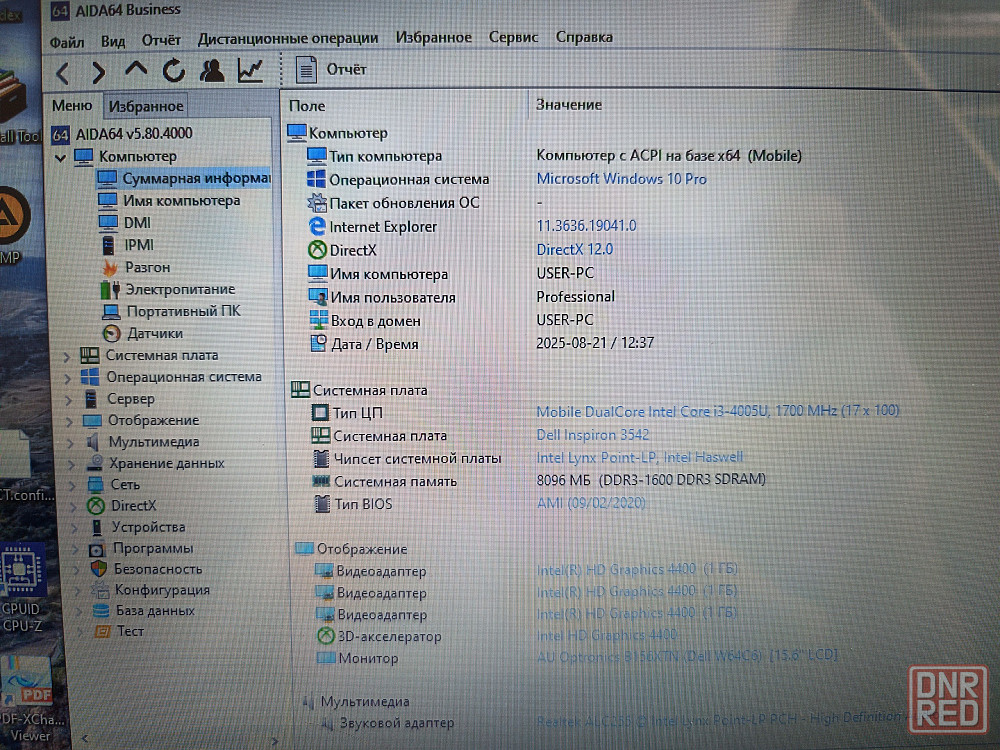Click the Отчёт report toolbar button
Viewport: 1000px width, 750px height.
(x=332, y=69)
